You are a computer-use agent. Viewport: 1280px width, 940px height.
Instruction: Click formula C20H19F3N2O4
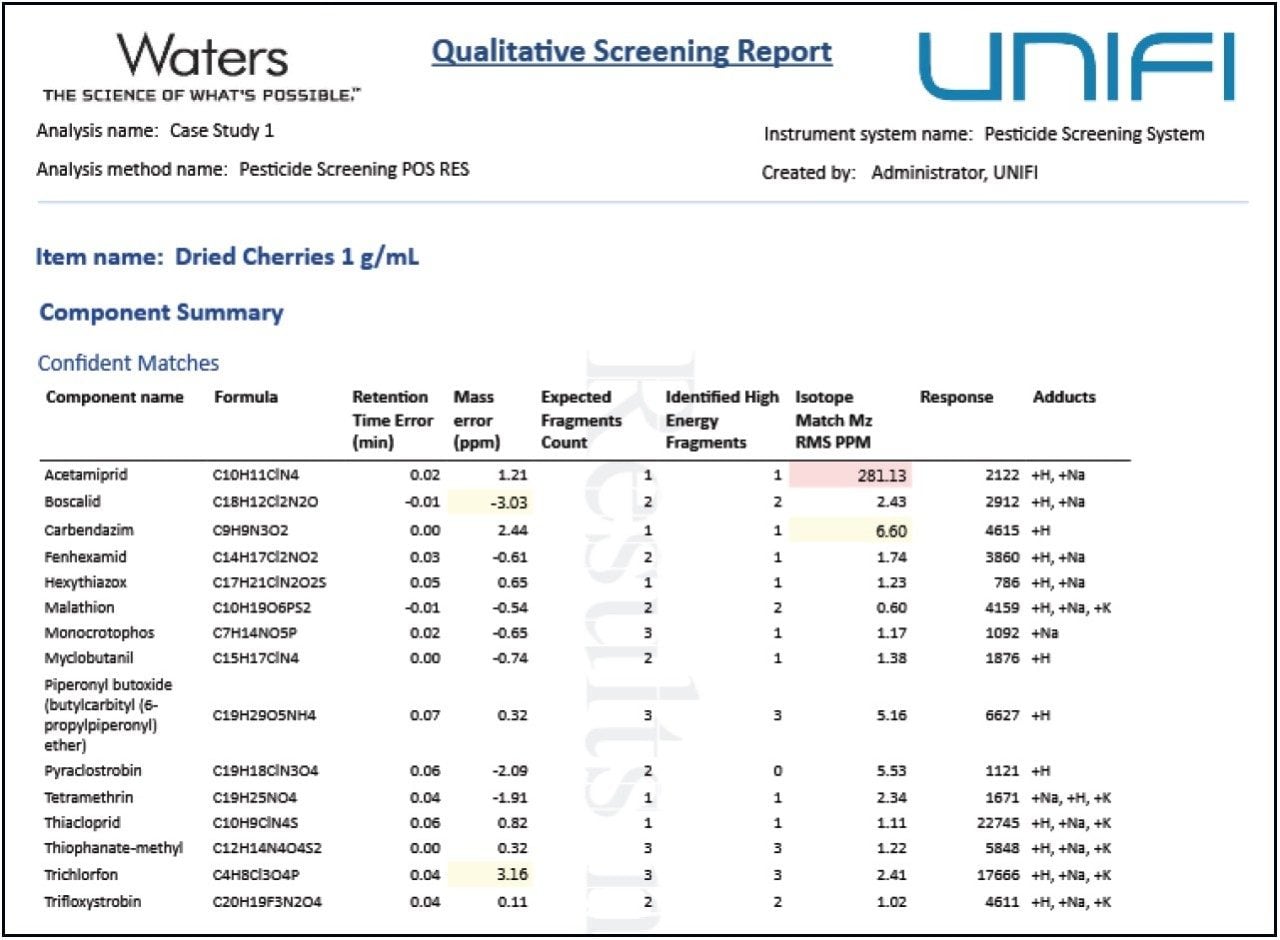(265, 901)
